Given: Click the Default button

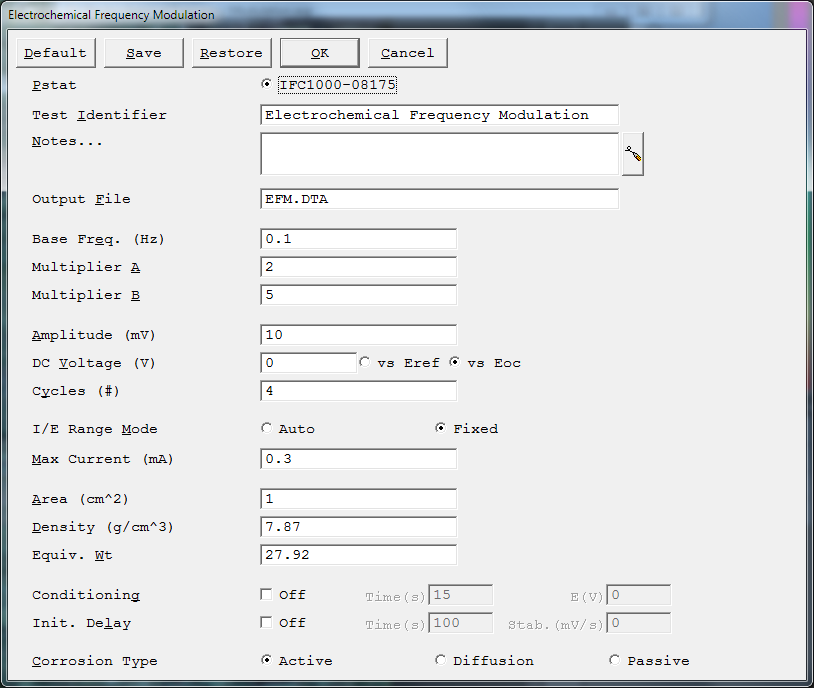Looking at the screenshot, I should [x=56, y=53].
